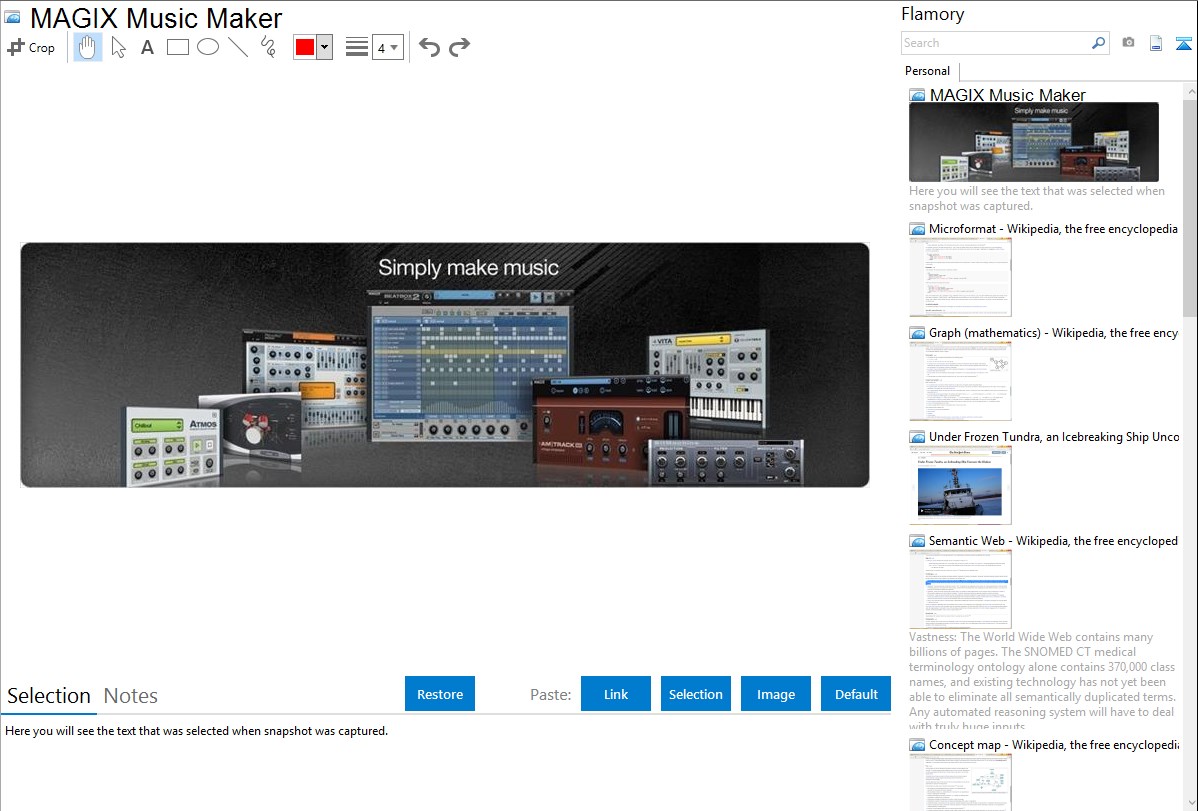Click the Concept map - Wikipedia title
Screen dimensions: 1198x811
[x=1053, y=744]
